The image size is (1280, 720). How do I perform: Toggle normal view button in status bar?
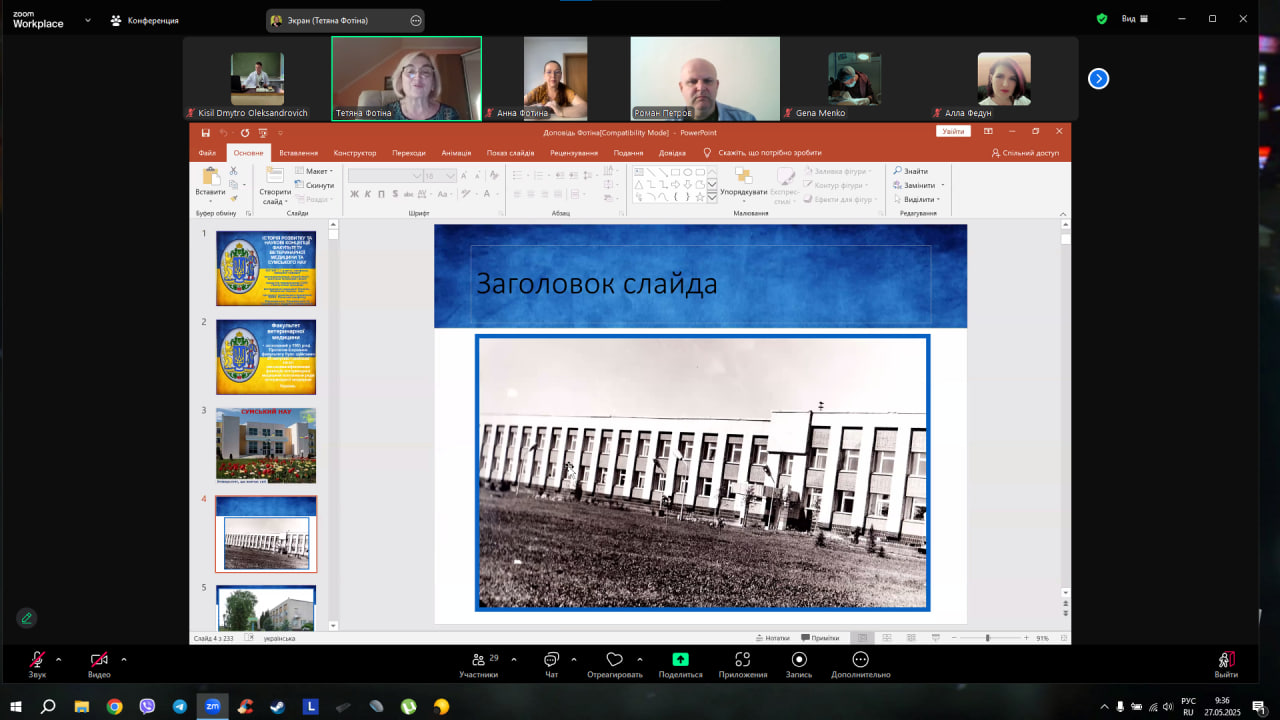click(x=862, y=637)
